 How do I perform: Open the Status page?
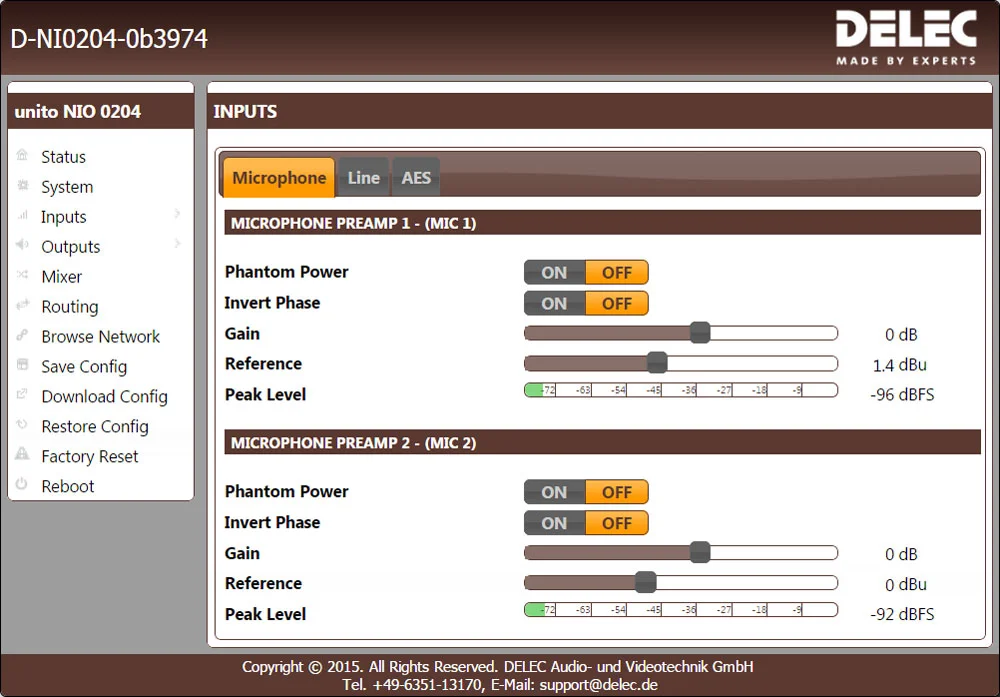pyautogui.click(x=63, y=157)
